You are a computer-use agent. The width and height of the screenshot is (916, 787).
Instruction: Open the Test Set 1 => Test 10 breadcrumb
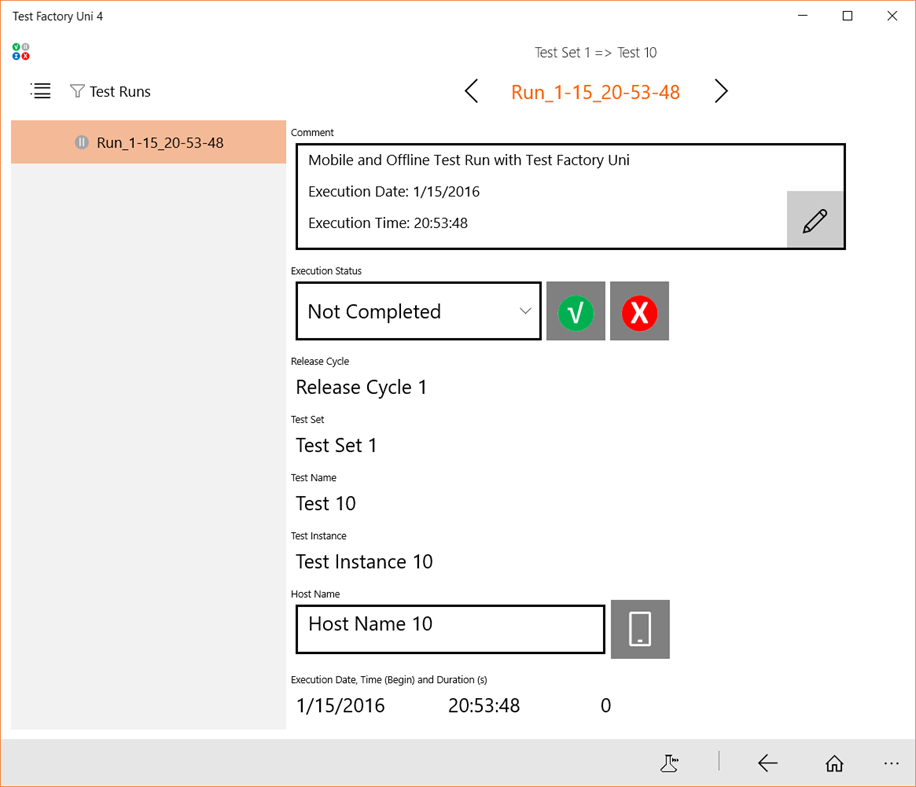(x=596, y=52)
